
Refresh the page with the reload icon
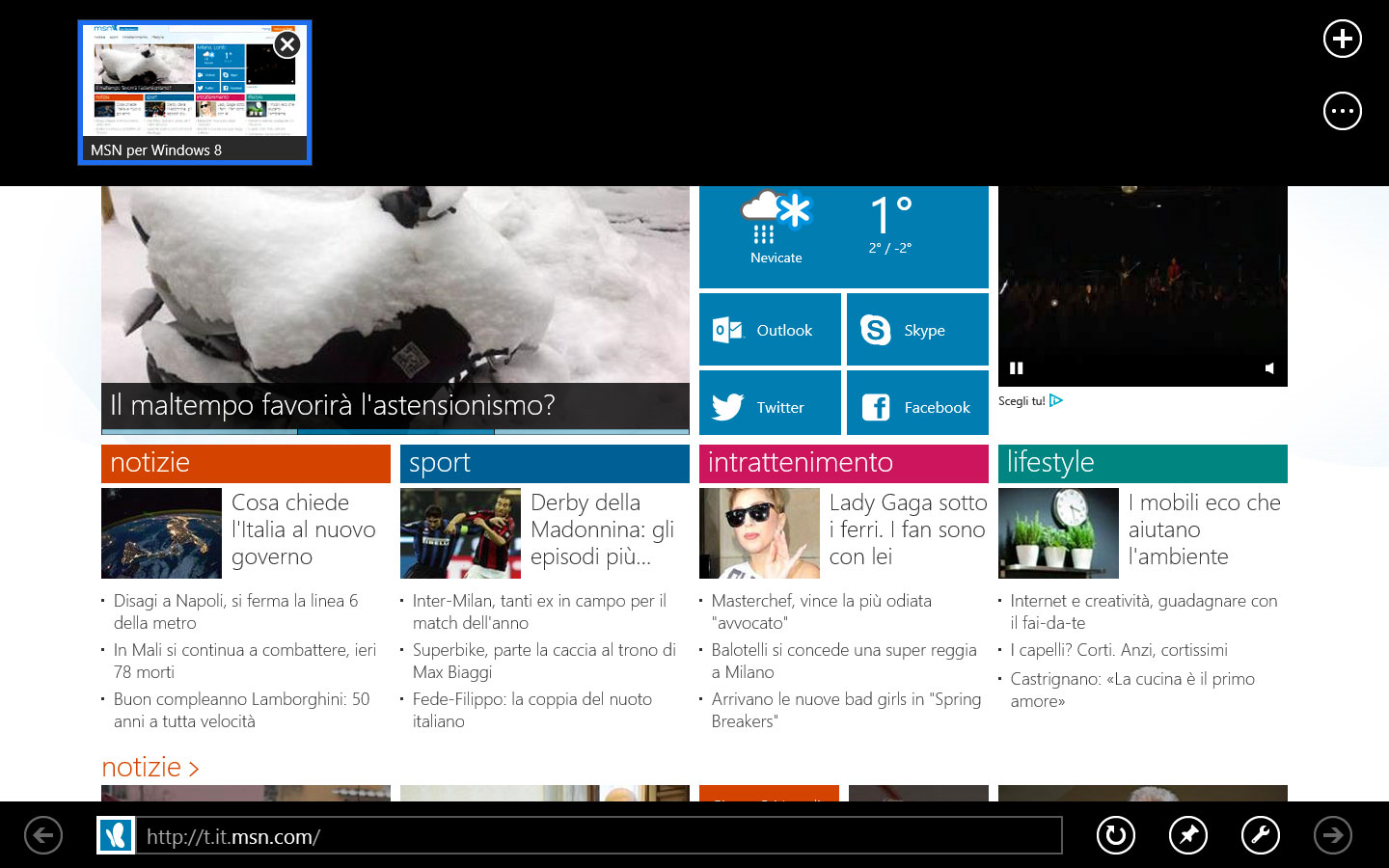[1116, 835]
